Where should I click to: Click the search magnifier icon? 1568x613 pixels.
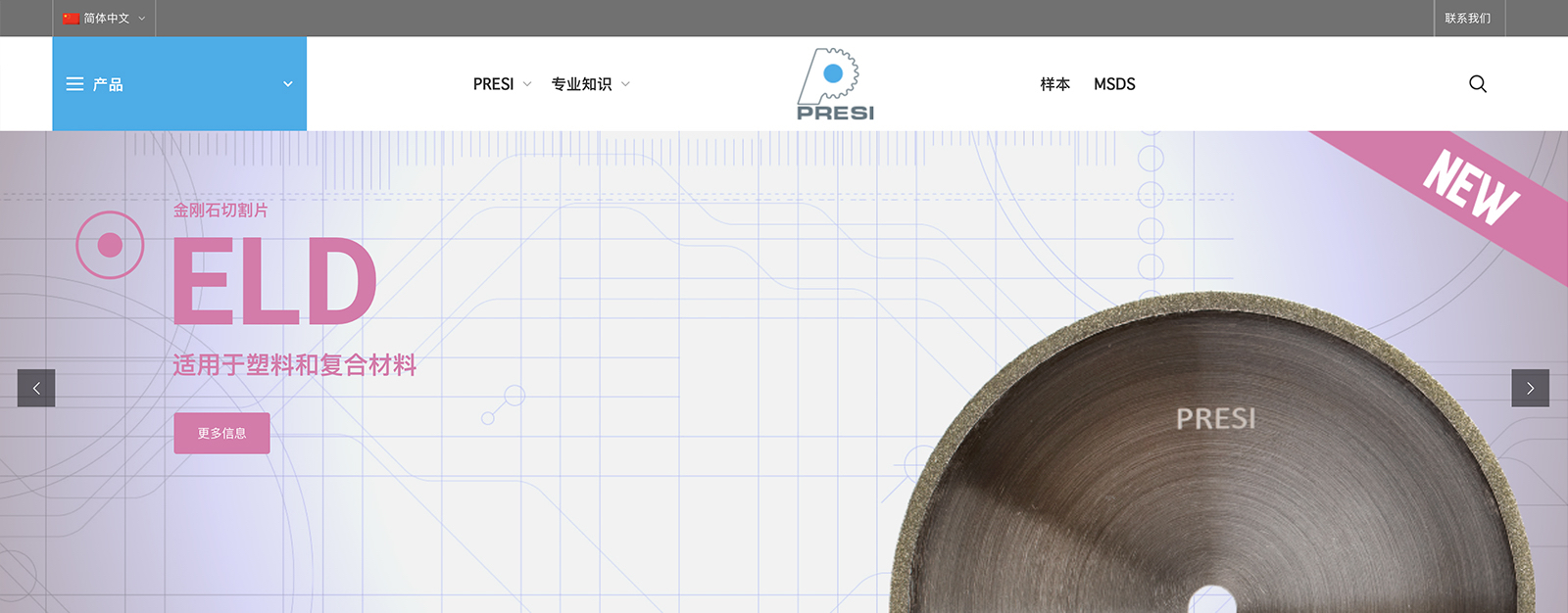point(1478,84)
